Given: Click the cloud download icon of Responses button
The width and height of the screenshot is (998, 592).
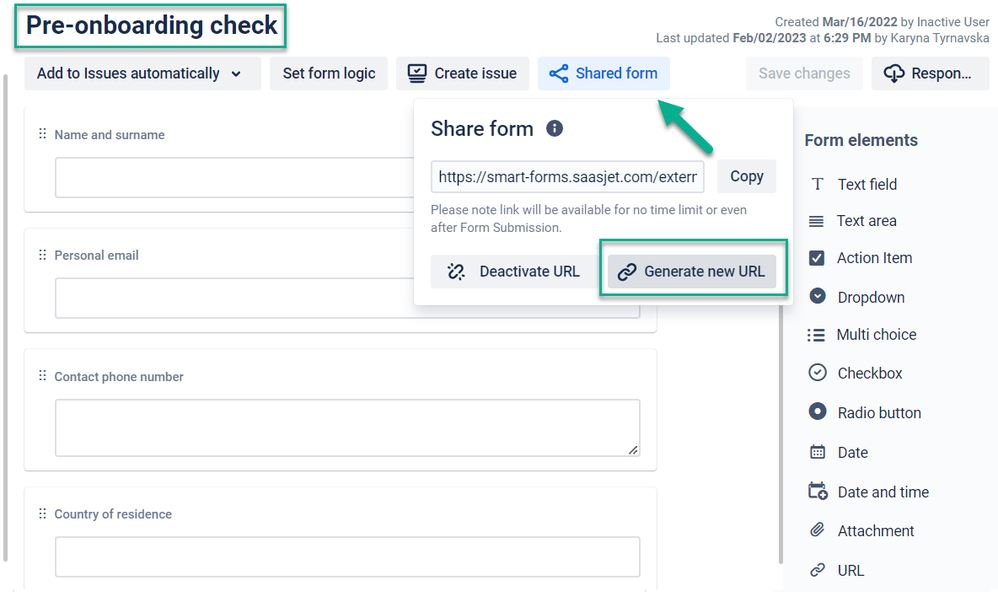Looking at the screenshot, I should pyautogui.click(x=894, y=74).
